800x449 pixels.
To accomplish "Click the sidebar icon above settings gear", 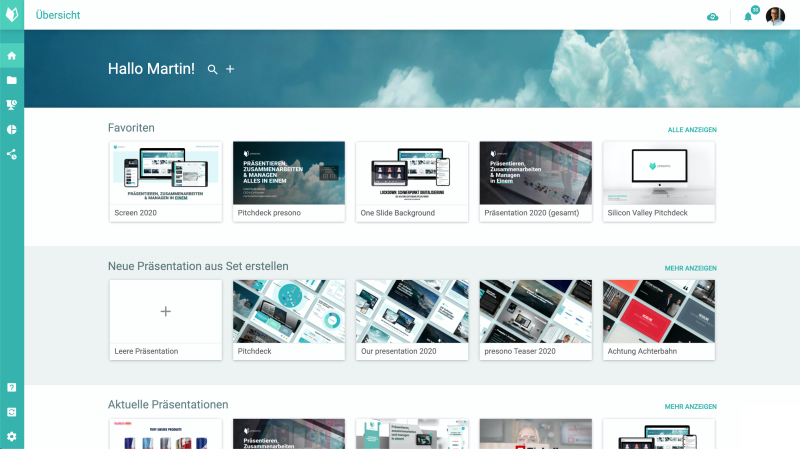I will (12, 412).
